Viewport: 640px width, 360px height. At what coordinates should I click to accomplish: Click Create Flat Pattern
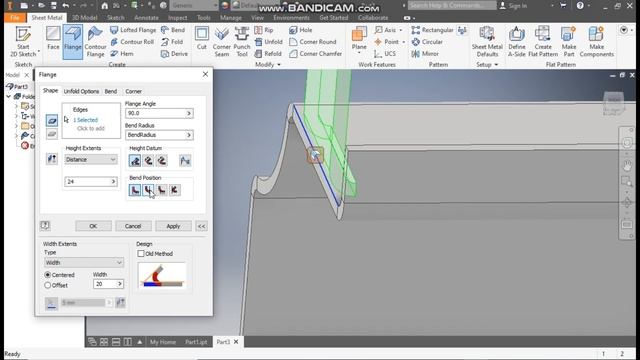coord(543,41)
